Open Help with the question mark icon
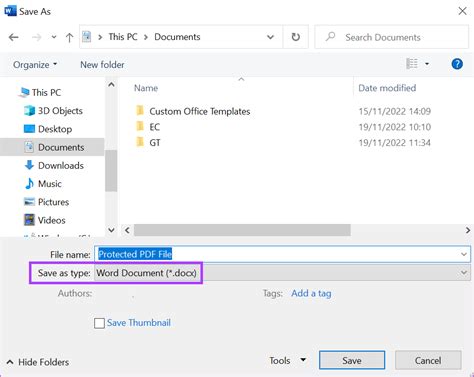This screenshot has width=474, height=377. click(x=457, y=64)
